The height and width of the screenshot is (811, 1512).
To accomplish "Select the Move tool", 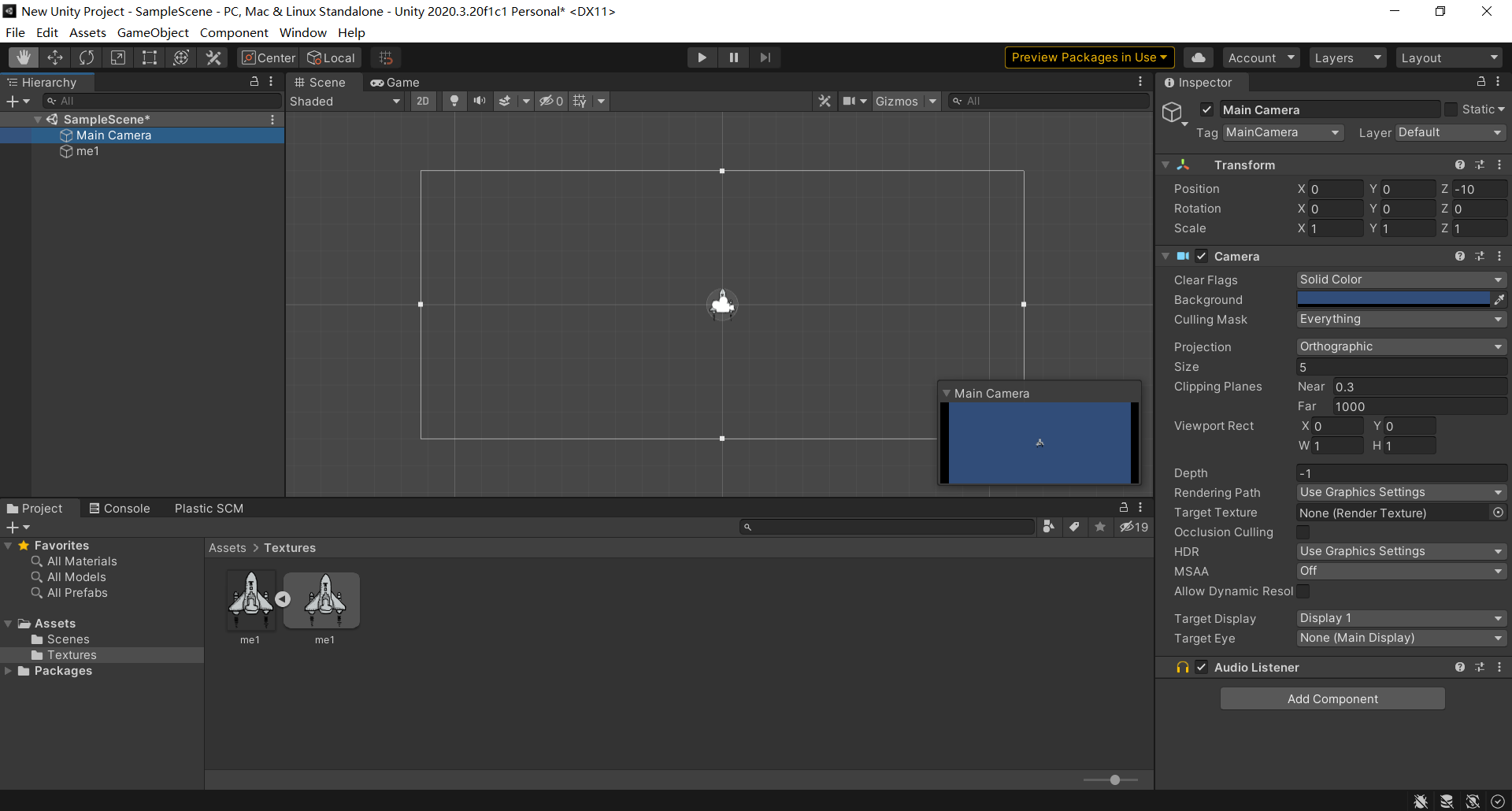I will coord(55,57).
